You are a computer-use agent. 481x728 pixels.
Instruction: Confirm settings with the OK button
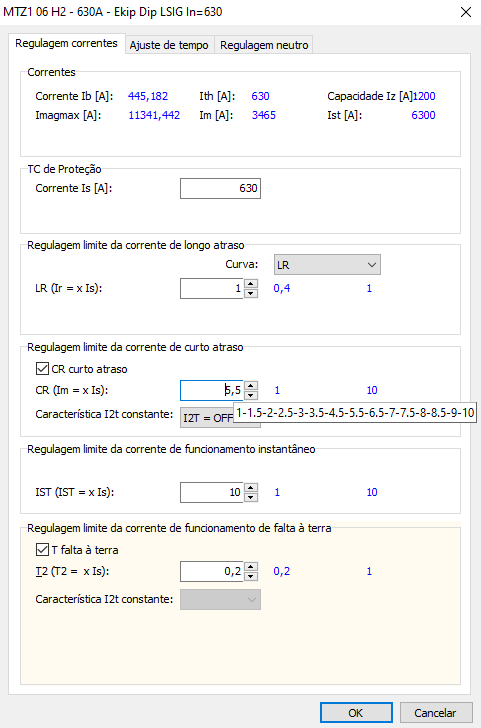coord(356,713)
